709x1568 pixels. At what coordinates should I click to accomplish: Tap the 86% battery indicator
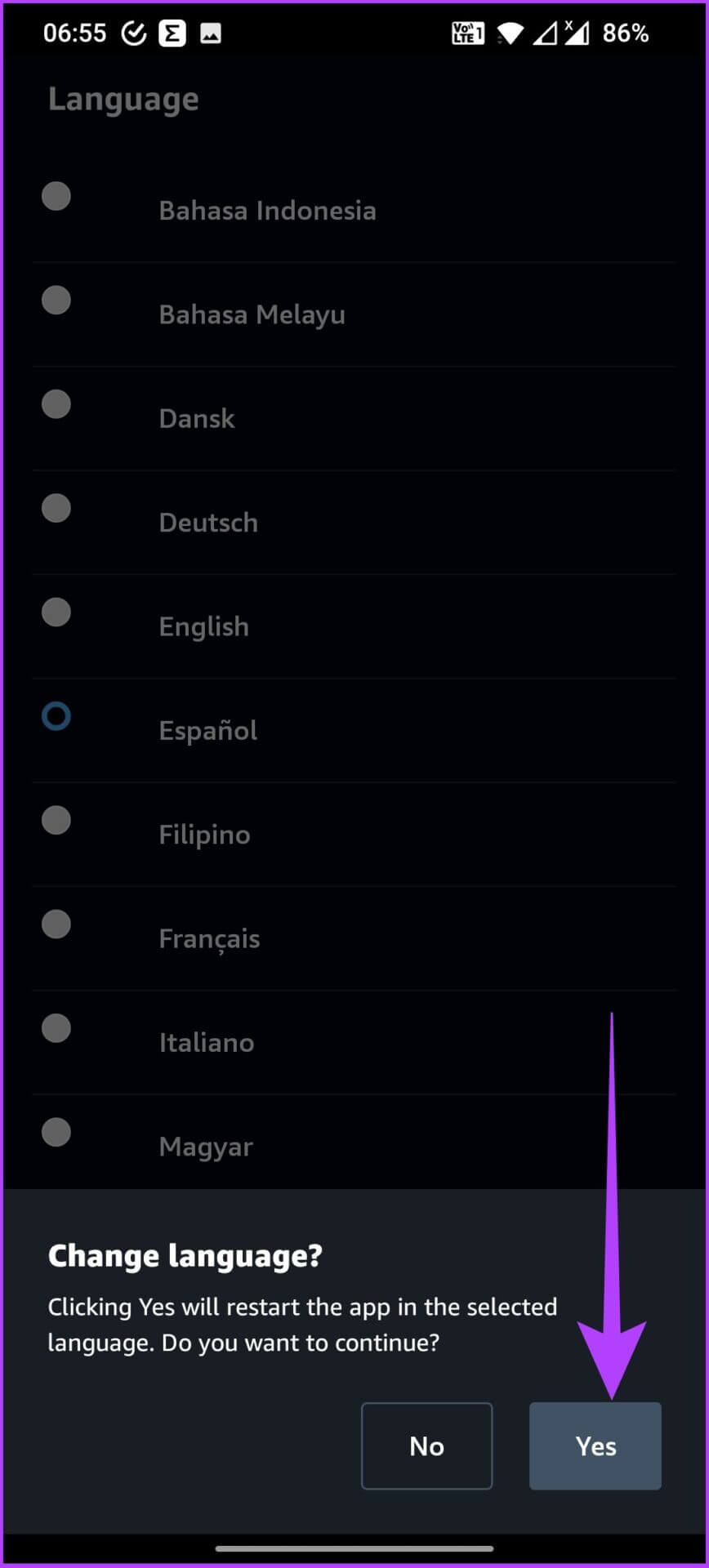[625, 33]
